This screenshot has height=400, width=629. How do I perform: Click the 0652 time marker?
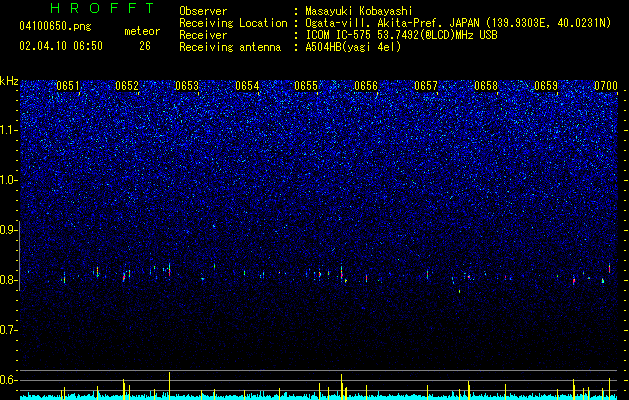pyautogui.click(x=127, y=86)
